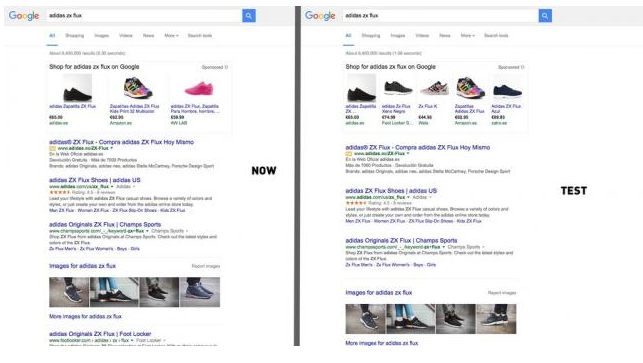The image size is (643, 363).
Task: Open 'adidas Originals ZX Flux | Champs Sports', TEST page
Action: (401, 240)
